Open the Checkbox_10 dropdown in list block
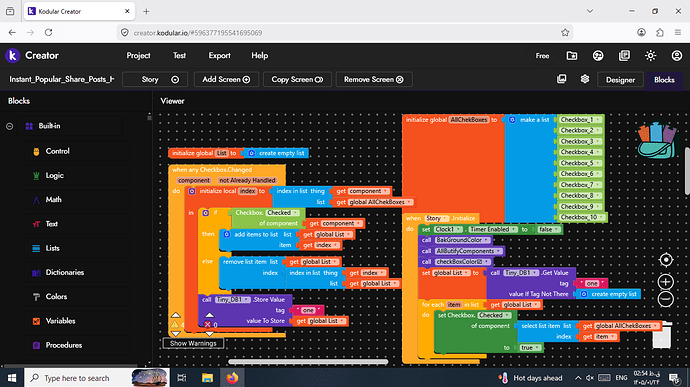The width and height of the screenshot is (690, 387). click(x=601, y=217)
